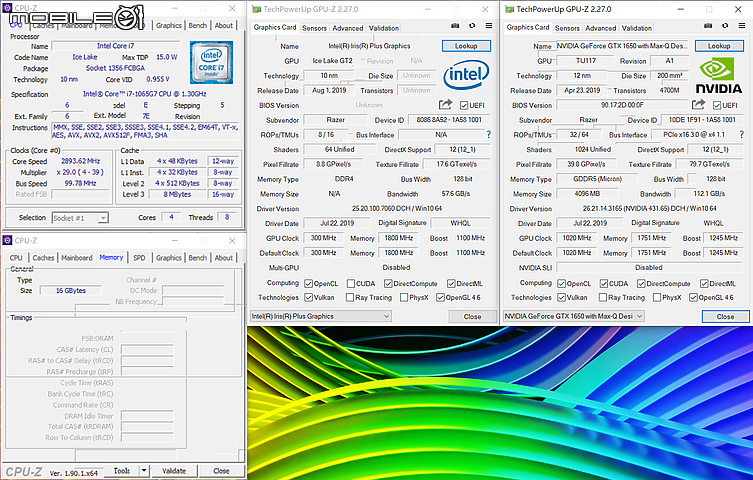This screenshot has width=753, height=480.
Task: Open the Tools dropdown arrow in CPU-Z
Action: tap(144, 471)
